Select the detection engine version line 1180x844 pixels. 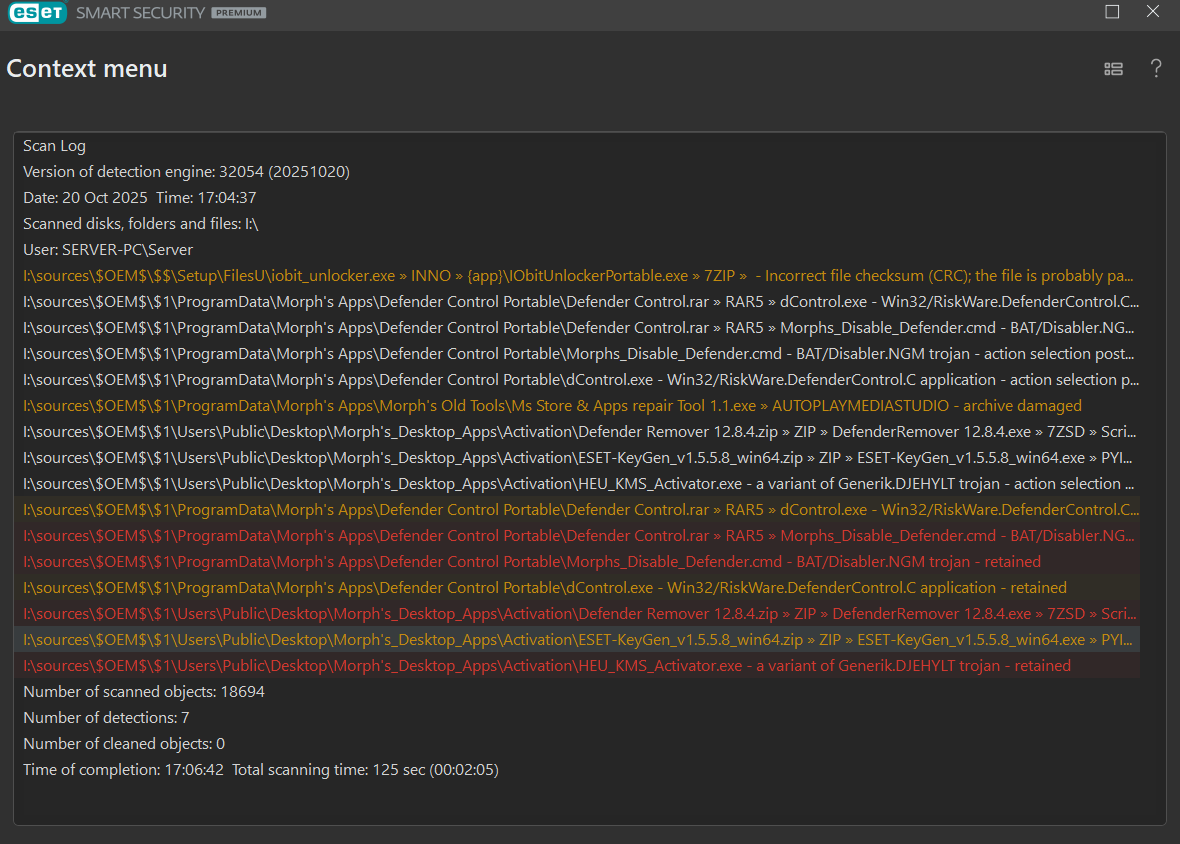tap(186, 172)
